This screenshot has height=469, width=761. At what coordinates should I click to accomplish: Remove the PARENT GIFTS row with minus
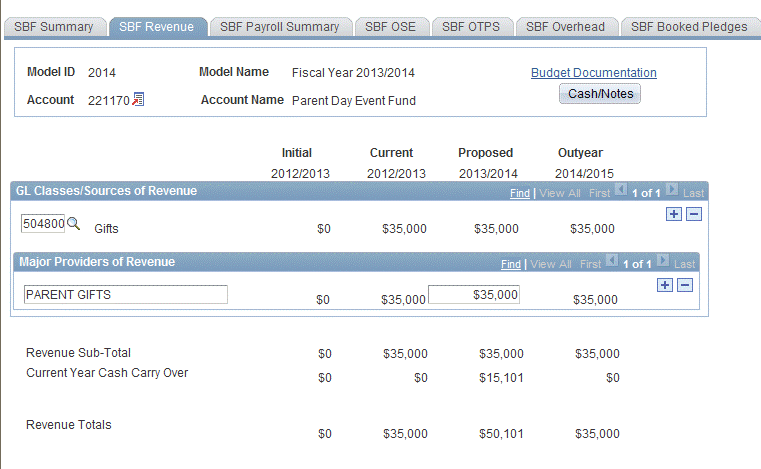pyautogui.click(x=685, y=285)
